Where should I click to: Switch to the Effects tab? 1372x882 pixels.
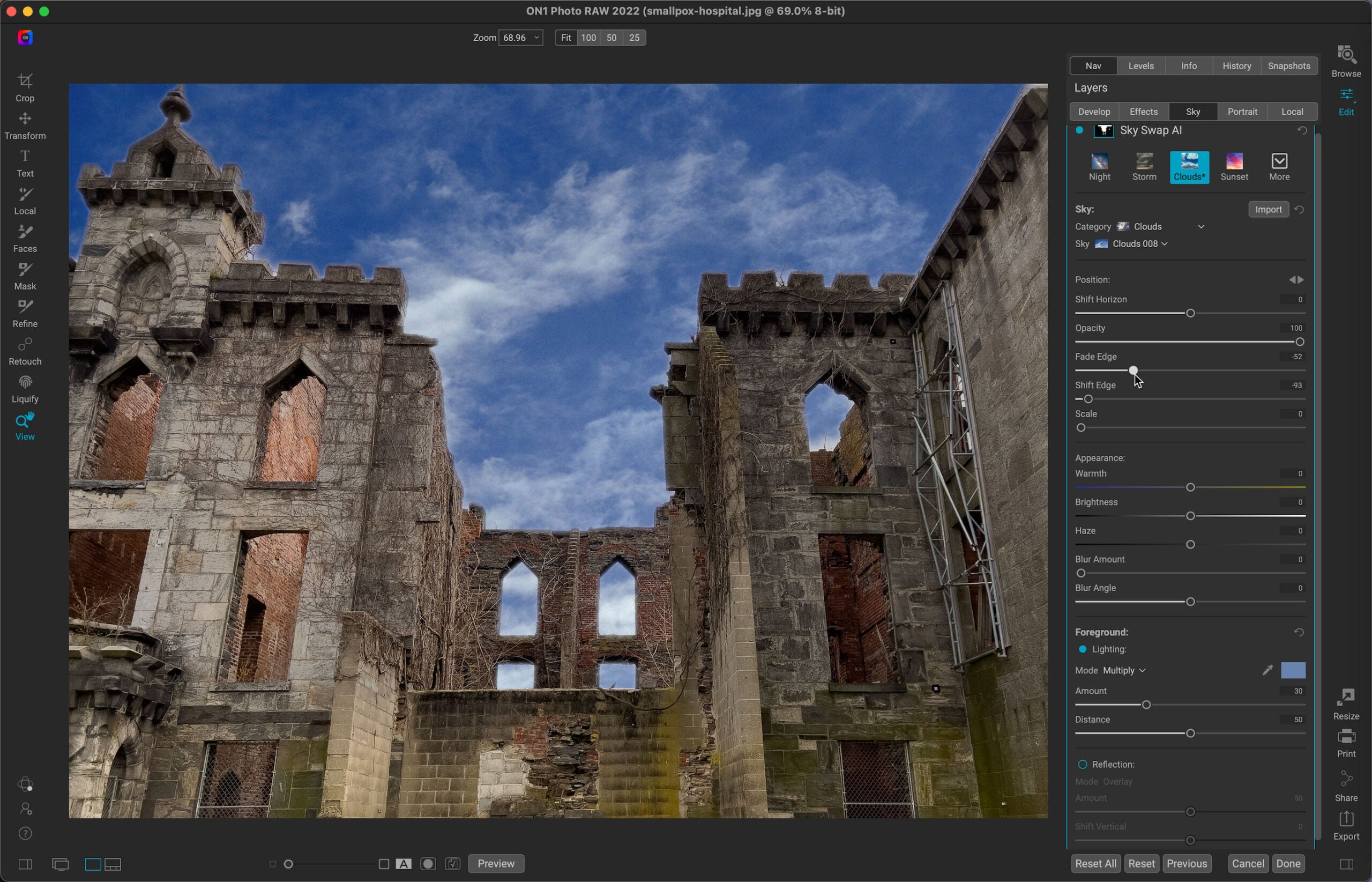(x=1144, y=111)
